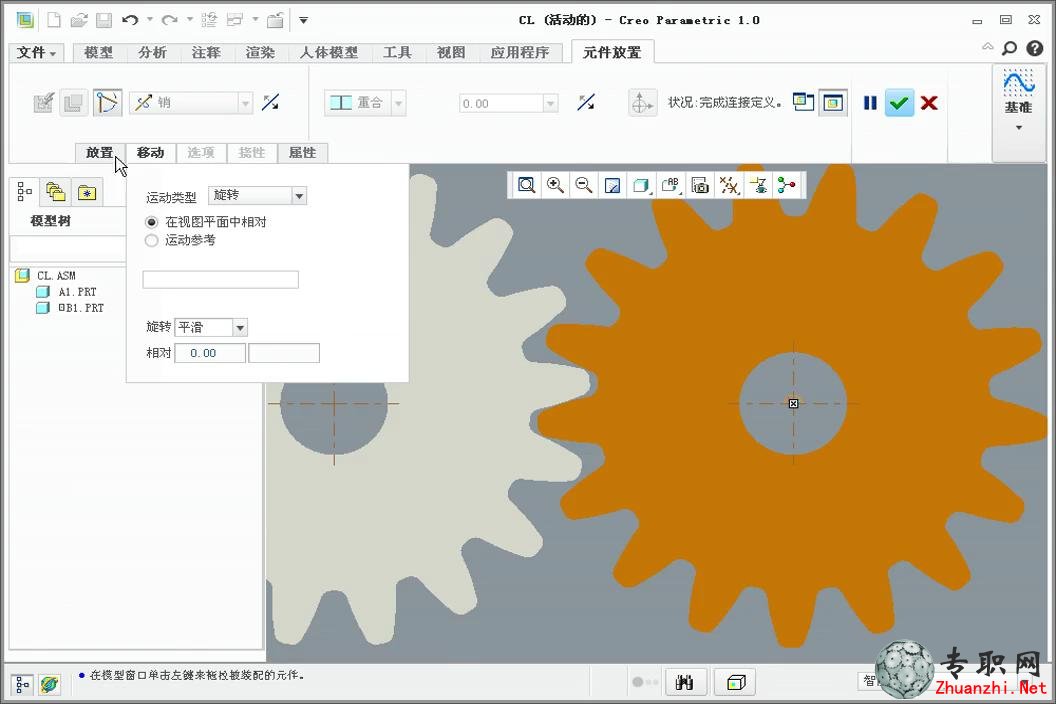This screenshot has width=1056, height=704.
Task: Switch to the 分析 ribbon tab
Action: click(x=152, y=53)
